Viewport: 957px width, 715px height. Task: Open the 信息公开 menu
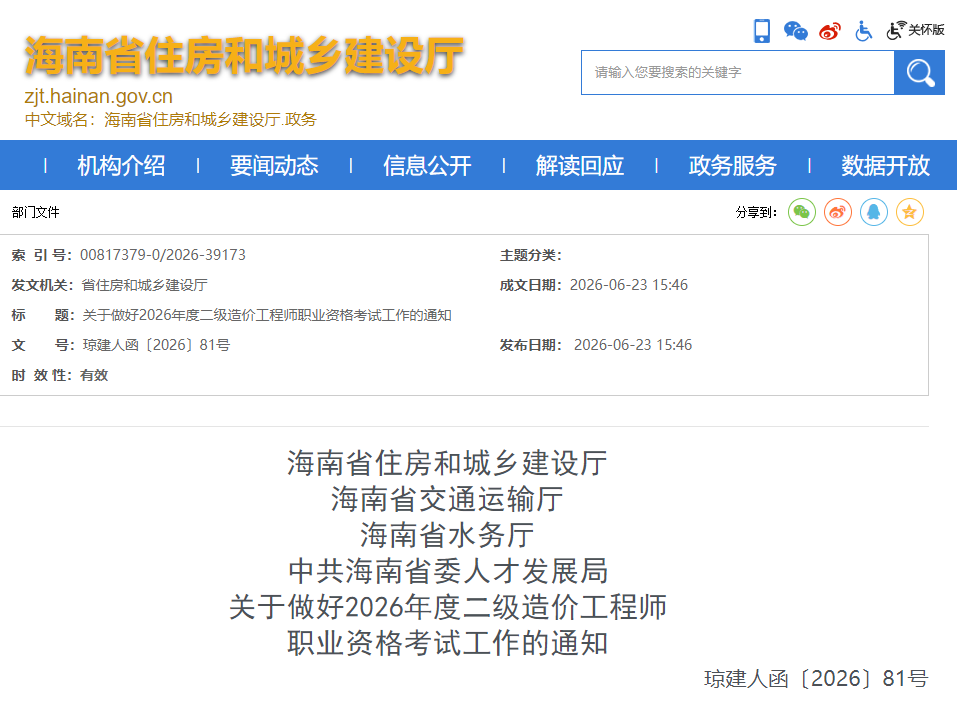point(427,165)
